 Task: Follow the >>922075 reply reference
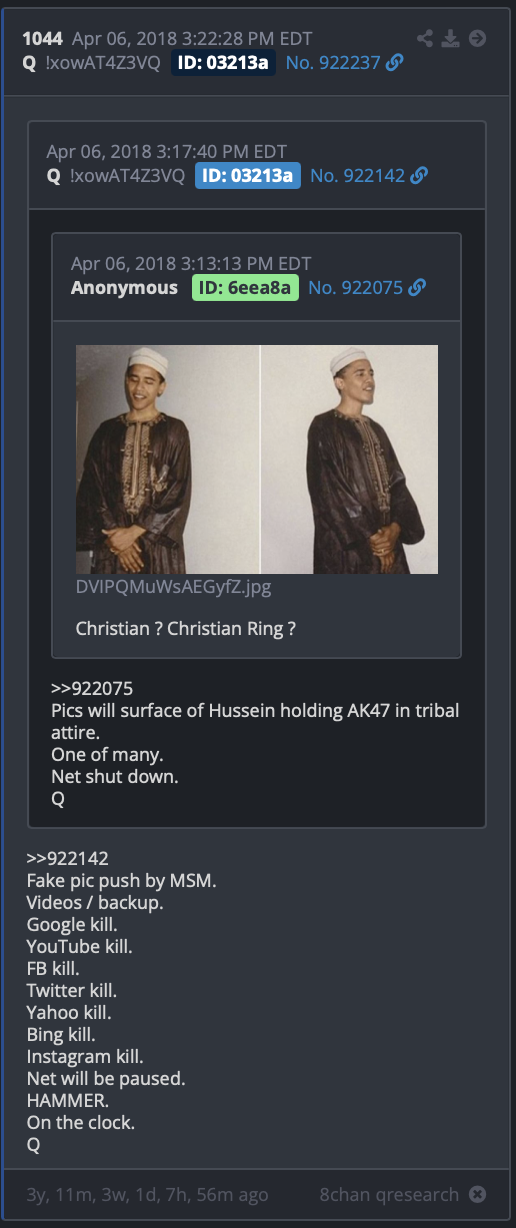tap(92, 689)
